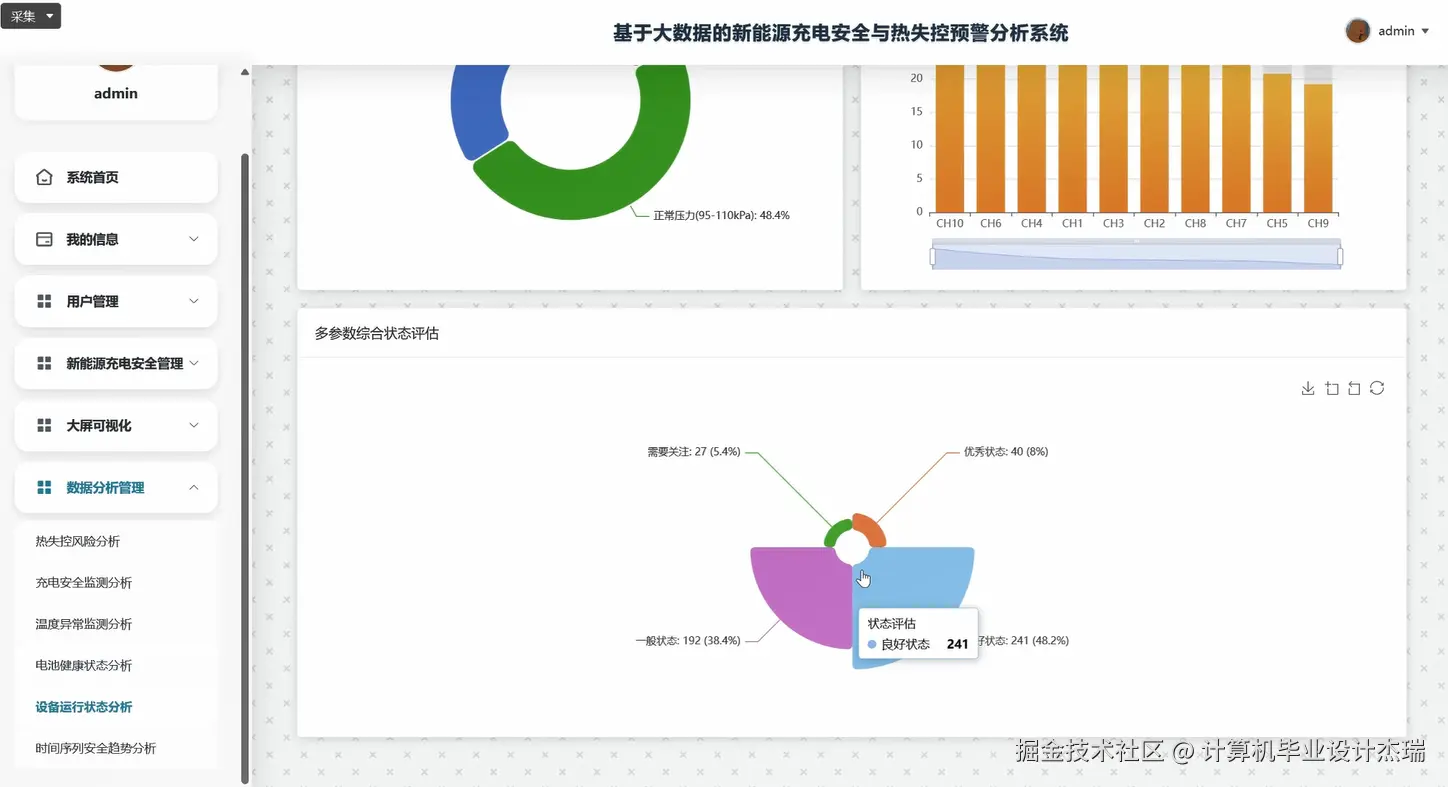Click the orange 优秀状态 pie slice
The width and height of the screenshot is (1448, 787).
(869, 530)
